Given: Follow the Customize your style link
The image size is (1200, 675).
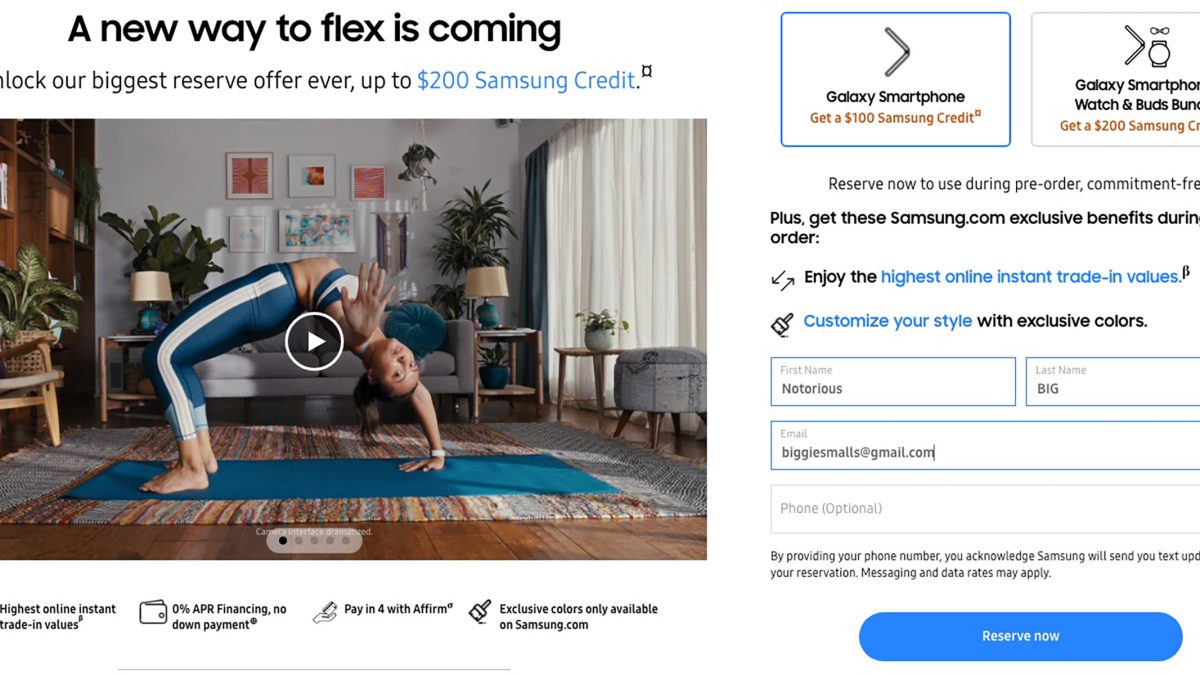Looking at the screenshot, I should (x=887, y=321).
